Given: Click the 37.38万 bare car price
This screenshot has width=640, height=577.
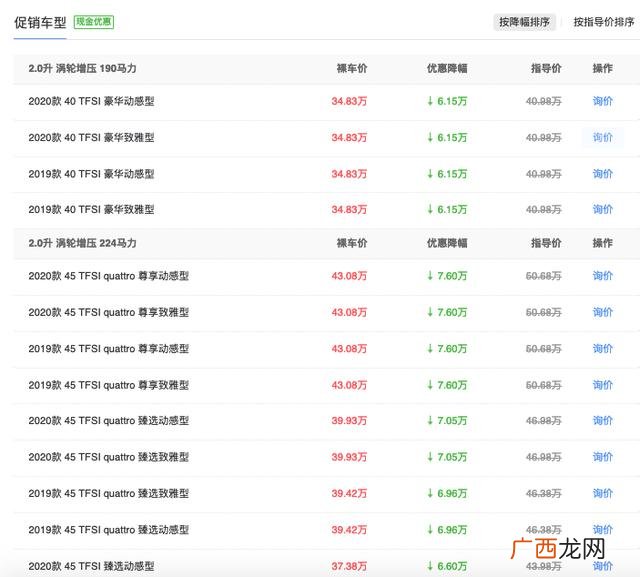Looking at the screenshot, I should click(x=349, y=566).
